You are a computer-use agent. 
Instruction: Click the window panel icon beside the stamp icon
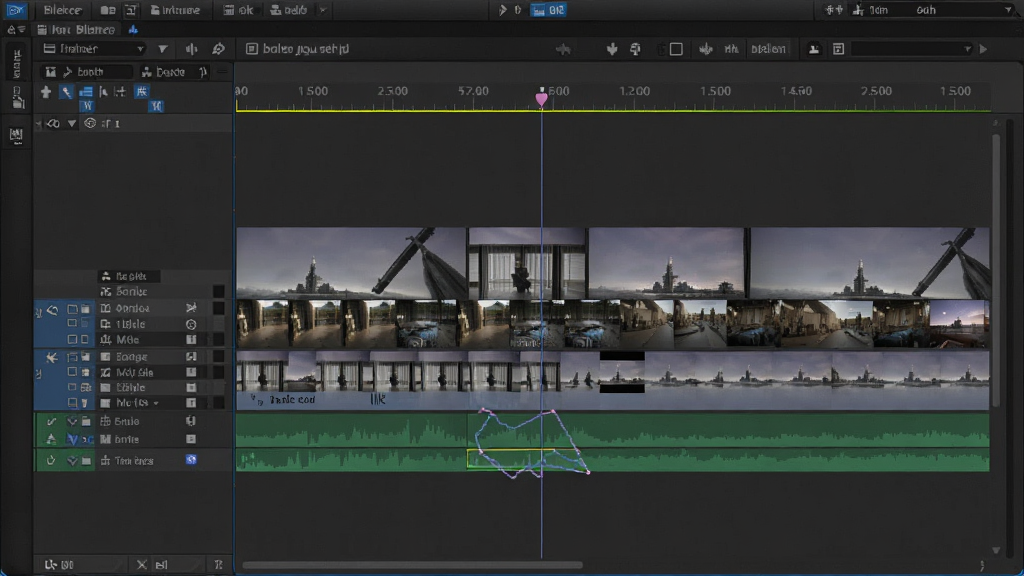click(839, 49)
